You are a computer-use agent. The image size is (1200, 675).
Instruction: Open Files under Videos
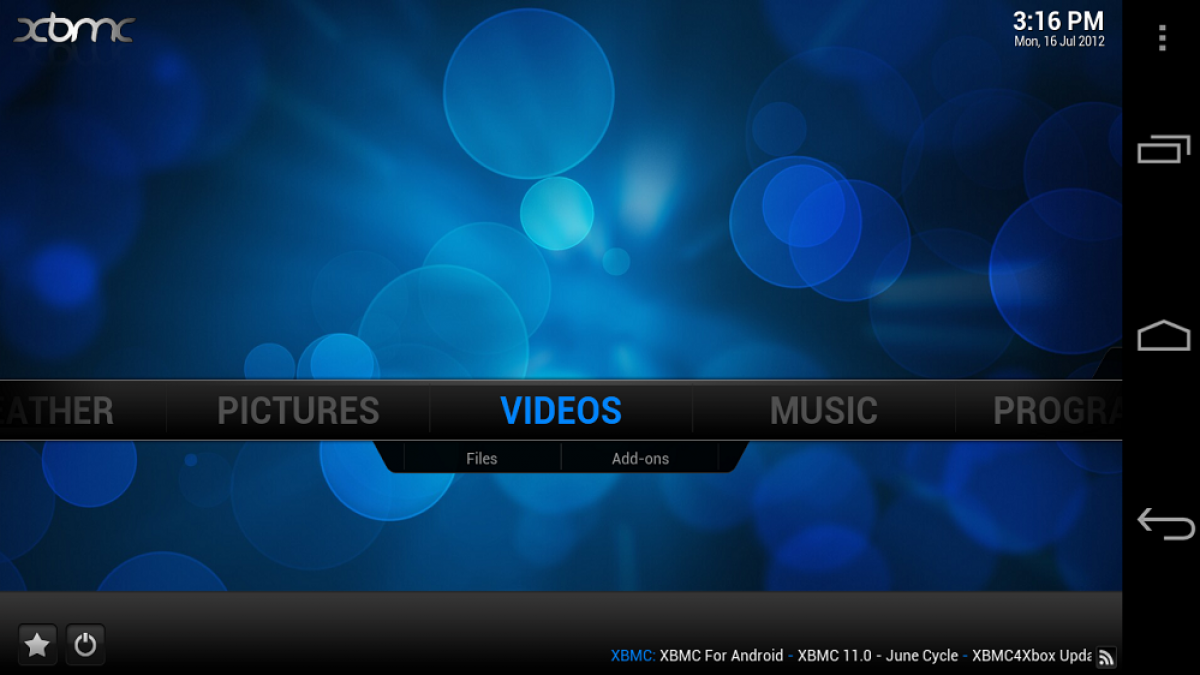click(481, 459)
